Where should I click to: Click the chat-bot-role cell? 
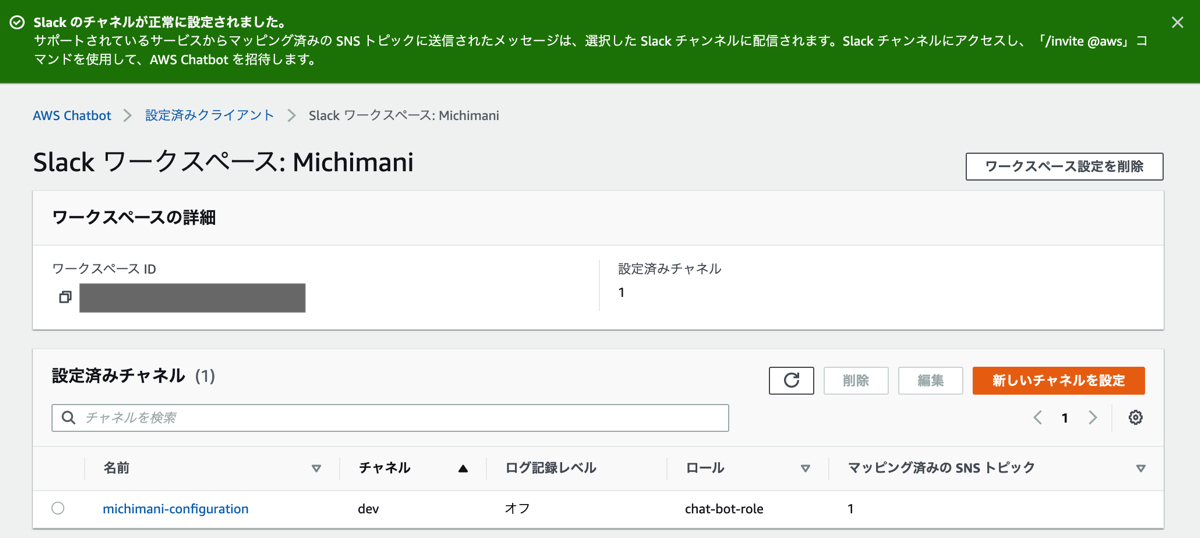724,509
